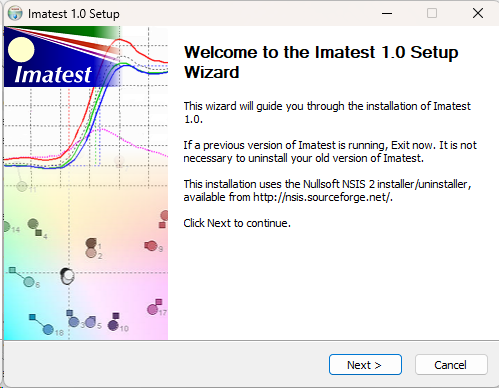This screenshot has height=388, width=499.
Task: Cancel the Imatest setup
Action: [x=451, y=365]
